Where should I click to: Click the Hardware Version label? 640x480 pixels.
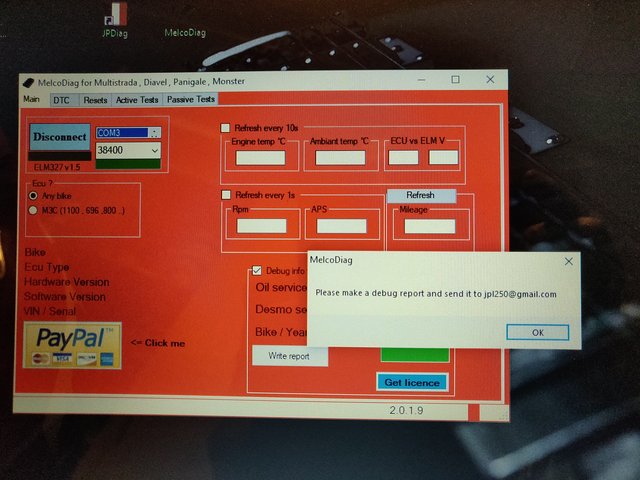coord(67,282)
